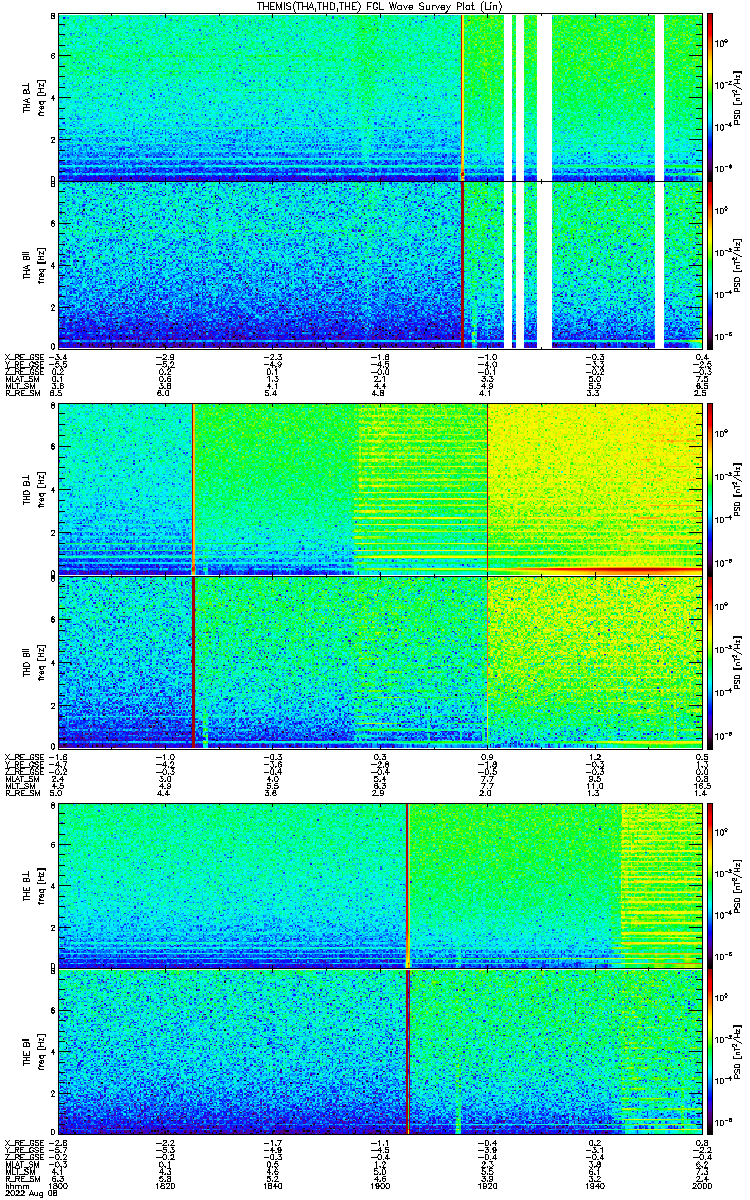The height and width of the screenshot is (1200, 750).
Task: Click R_RE_SM row label below THD panels
Action: [x=22, y=795]
